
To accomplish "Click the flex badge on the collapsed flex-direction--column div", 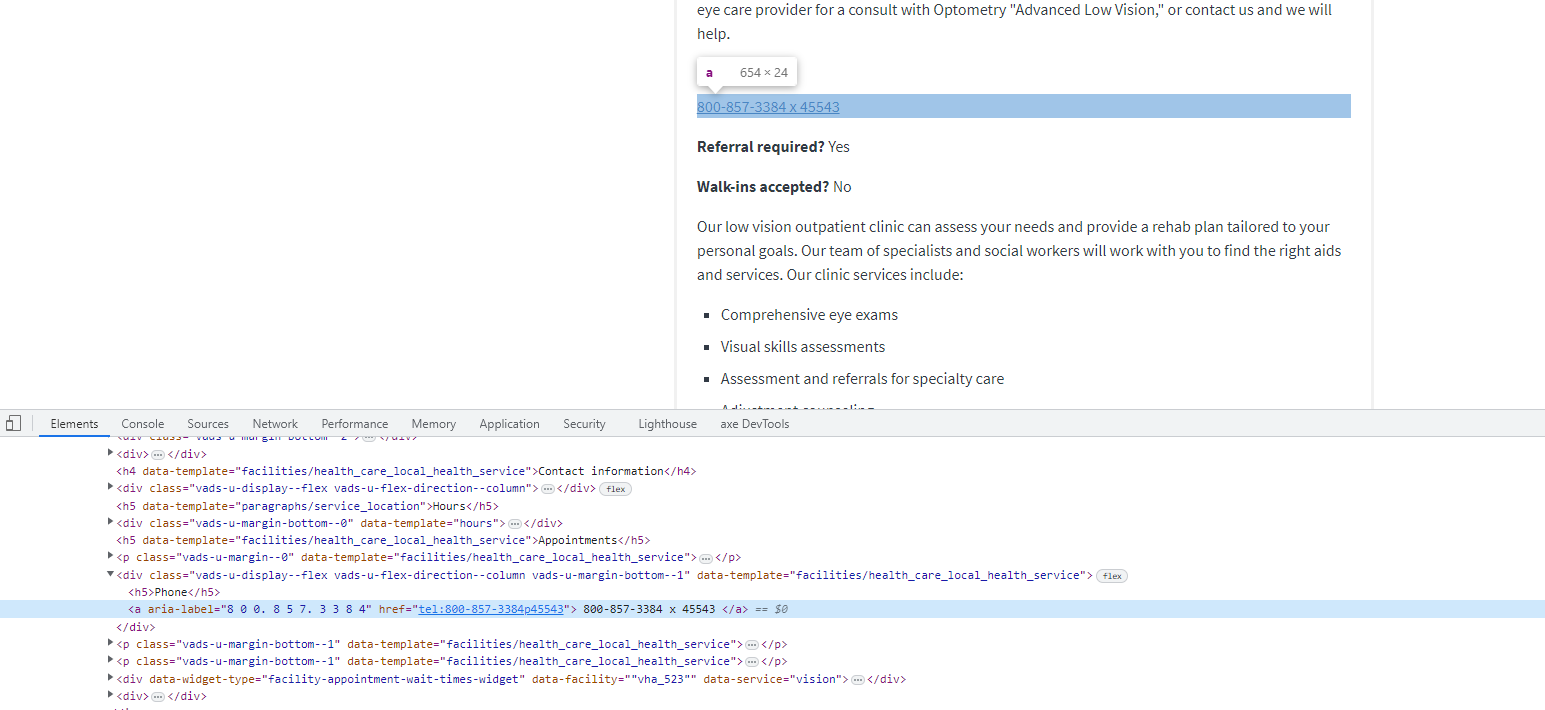I will [615, 489].
